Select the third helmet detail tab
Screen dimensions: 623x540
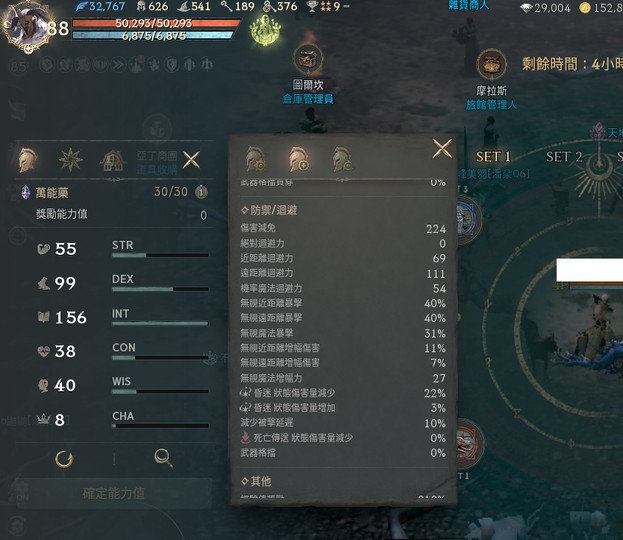342,159
